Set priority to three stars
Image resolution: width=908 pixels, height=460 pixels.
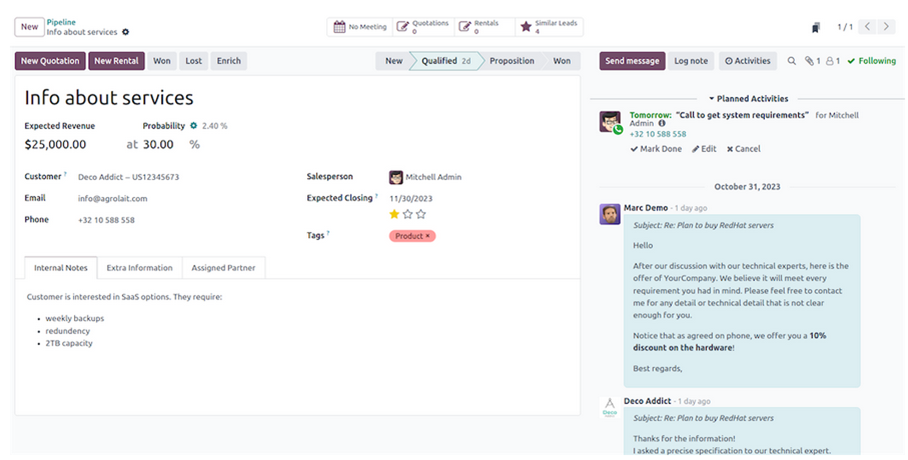coord(421,214)
